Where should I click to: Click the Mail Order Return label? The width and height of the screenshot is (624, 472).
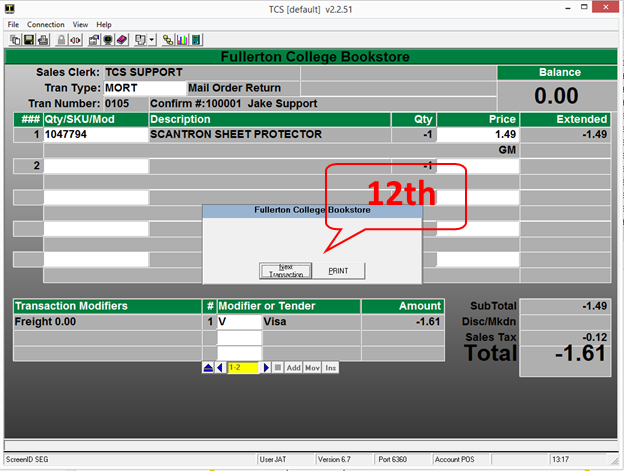234,88
